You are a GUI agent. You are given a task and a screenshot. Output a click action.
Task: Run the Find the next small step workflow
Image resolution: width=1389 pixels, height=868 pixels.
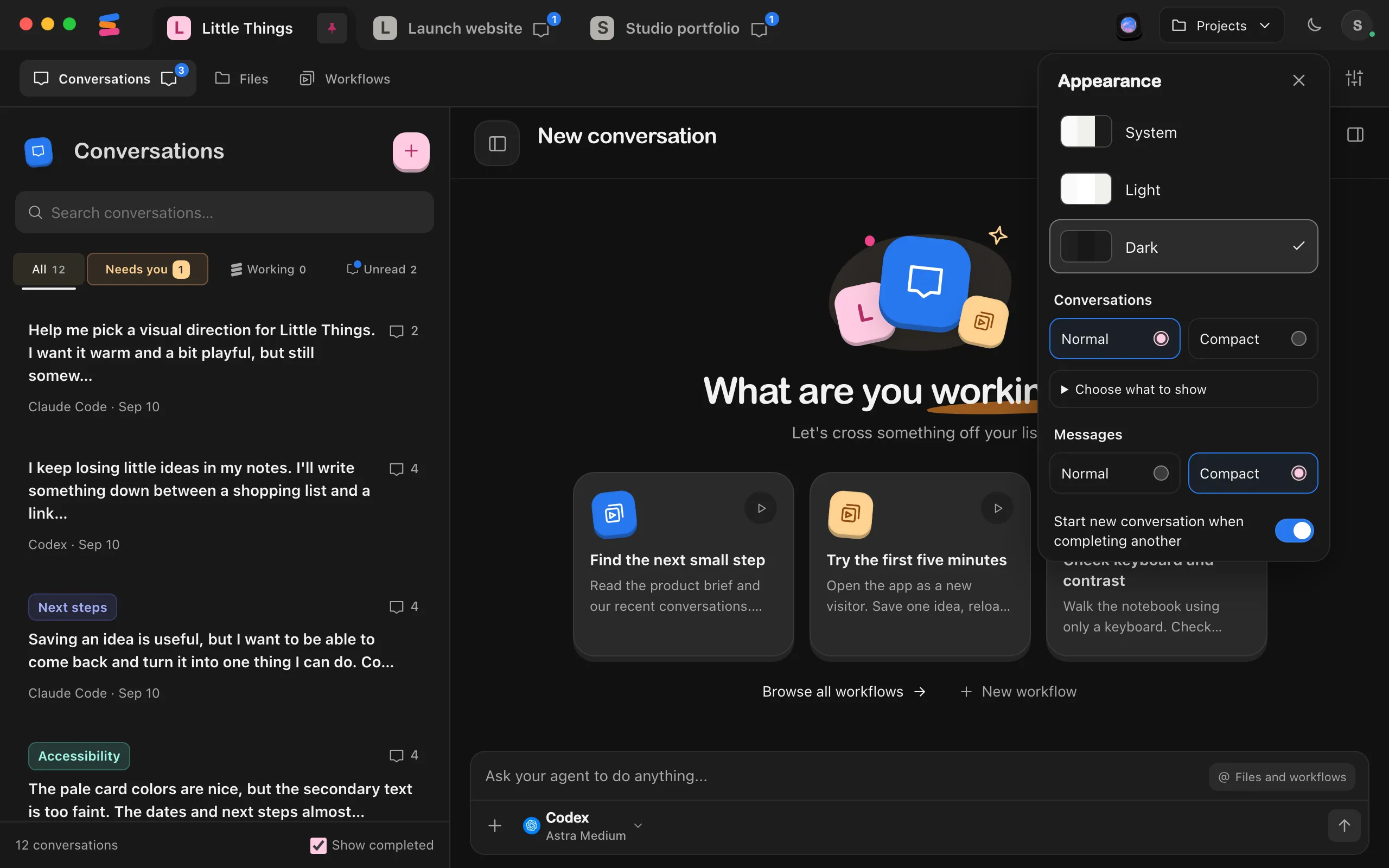point(761,508)
